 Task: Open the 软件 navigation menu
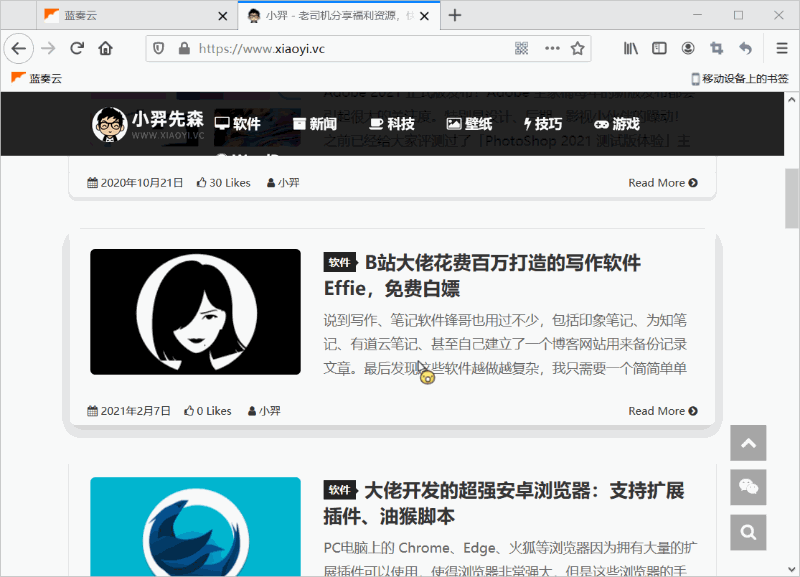(x=237, y=123)
